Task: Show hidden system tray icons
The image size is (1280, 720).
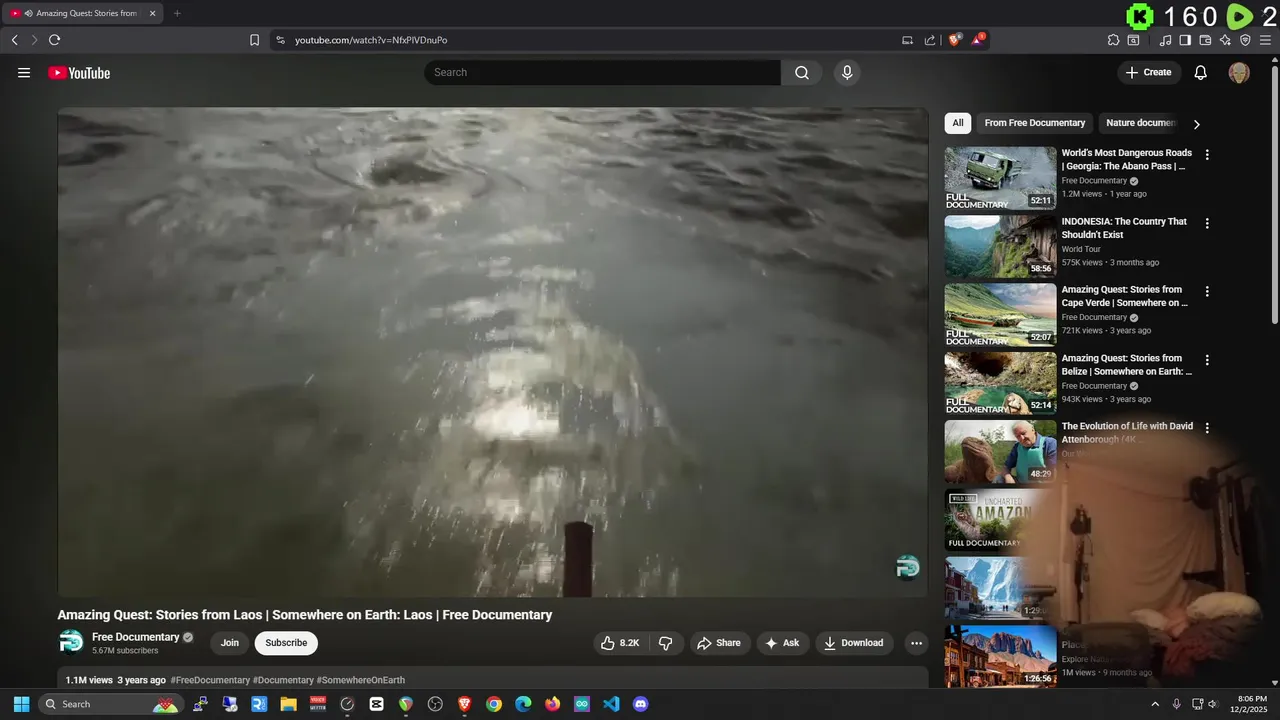Action: pyautogui.click(x=1155, y=704)
